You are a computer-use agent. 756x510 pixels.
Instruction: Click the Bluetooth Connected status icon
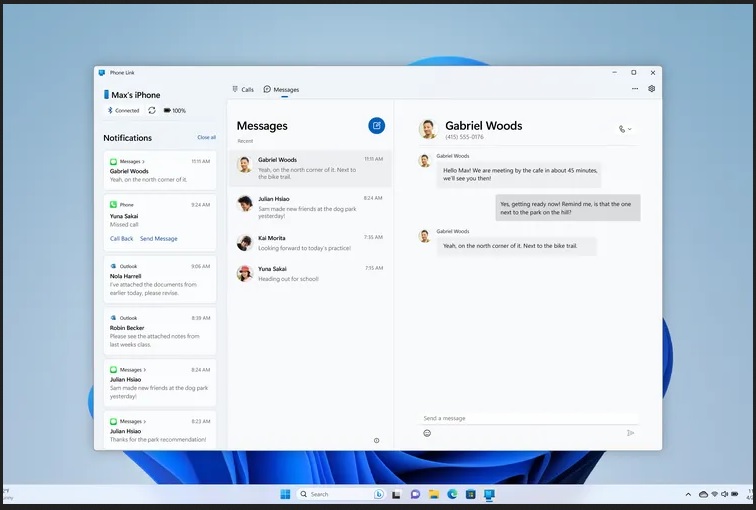pos(110,110)
